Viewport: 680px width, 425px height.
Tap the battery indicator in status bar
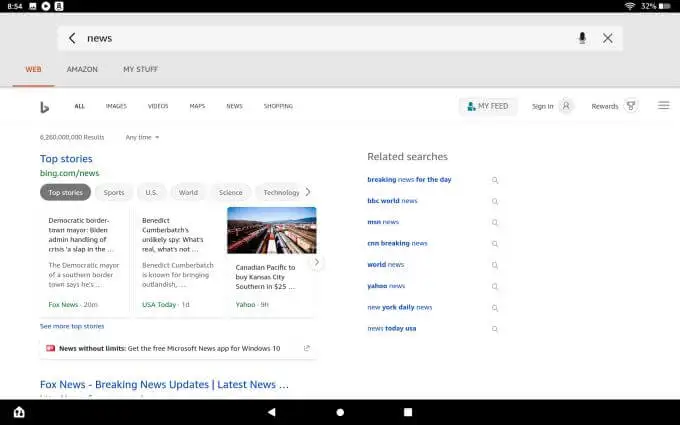[x=664, y=6]
